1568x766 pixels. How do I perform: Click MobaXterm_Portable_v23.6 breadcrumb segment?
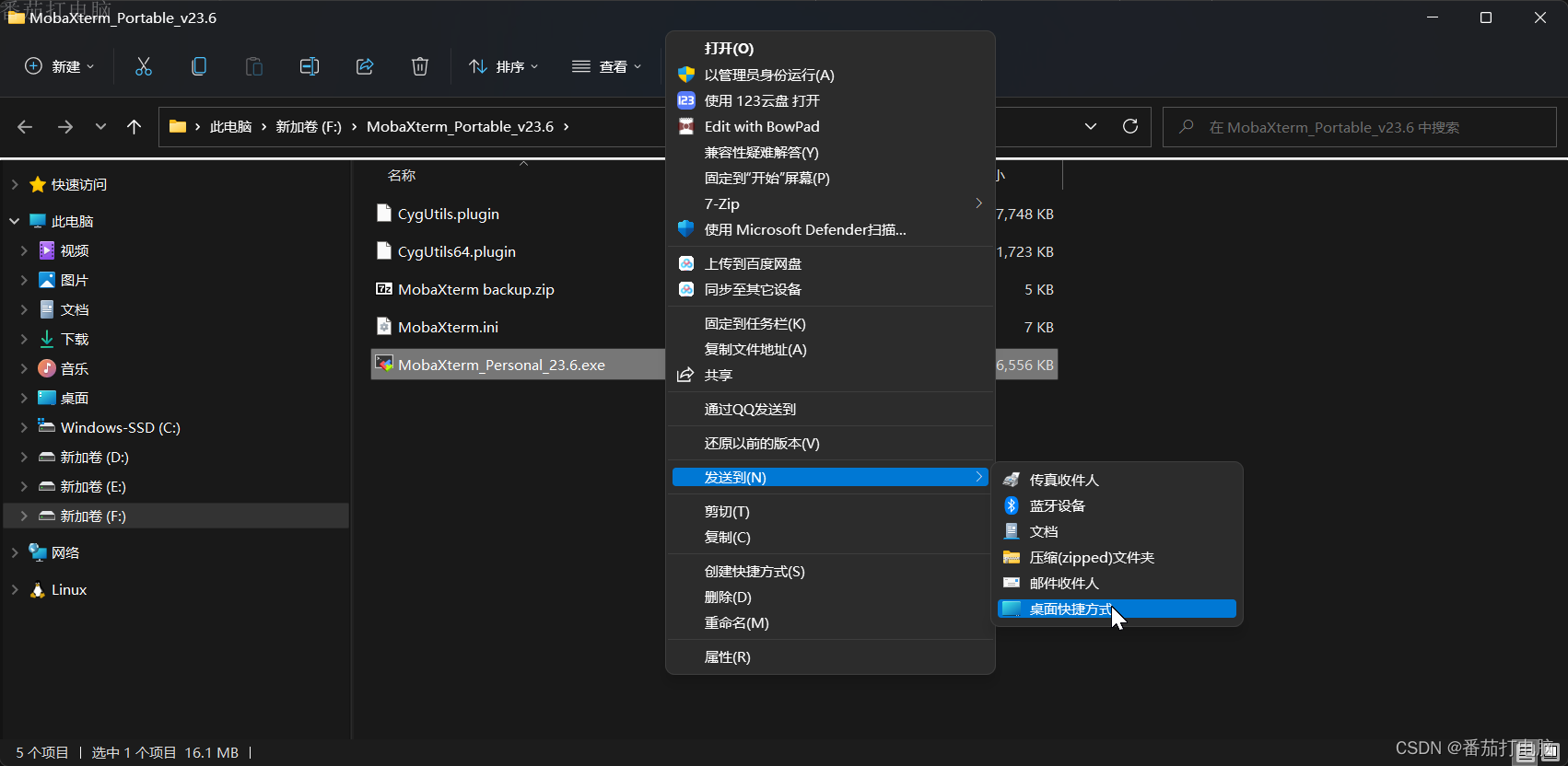tap(460, 127)
